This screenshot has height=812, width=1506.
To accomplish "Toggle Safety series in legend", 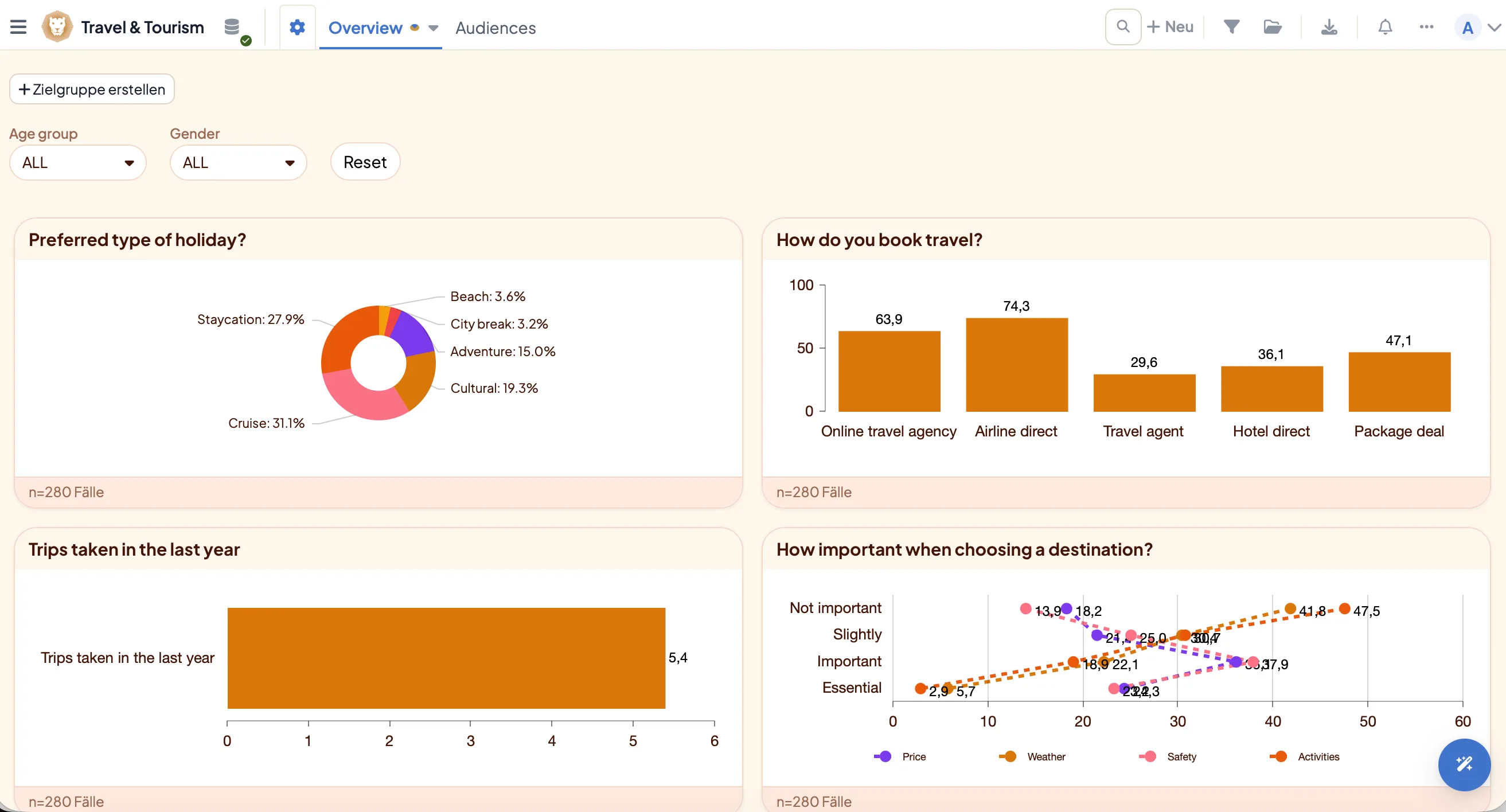I will click(1168, 756).
